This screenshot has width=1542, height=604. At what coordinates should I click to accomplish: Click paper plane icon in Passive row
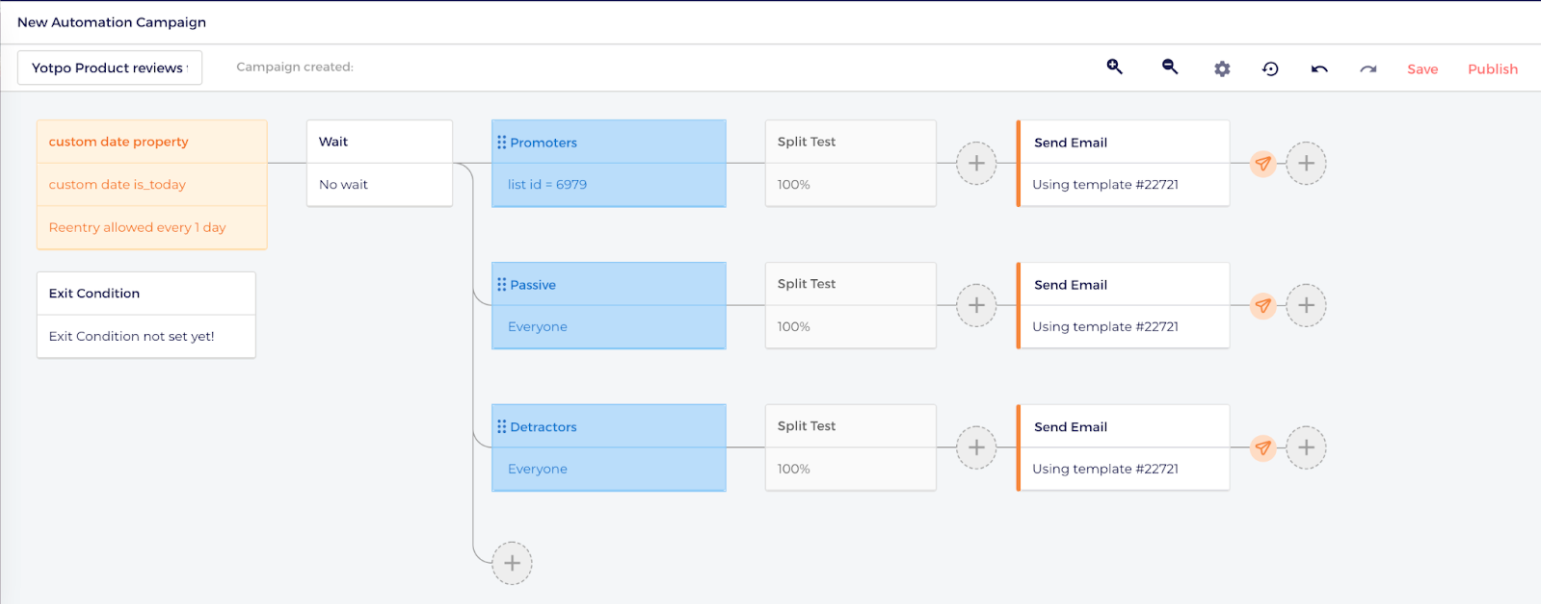(x=1263, y=305)
